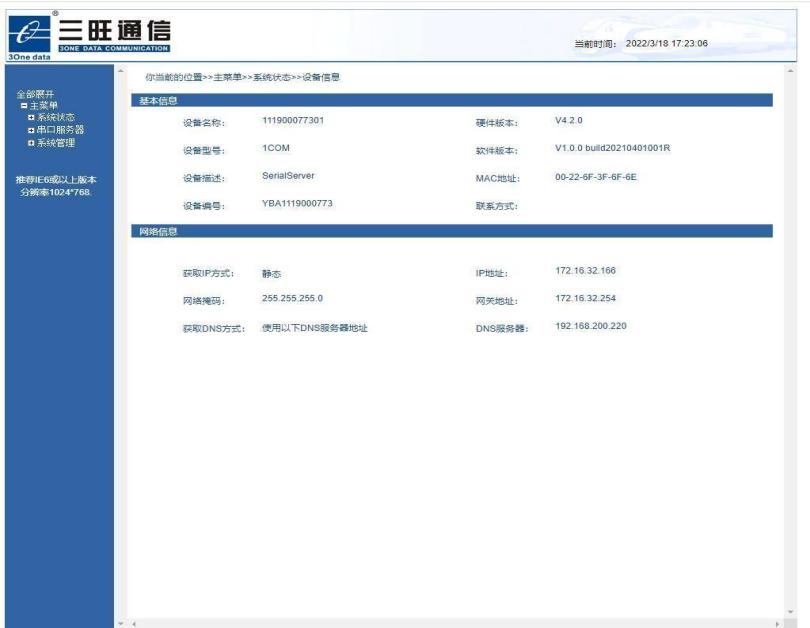The height and width of the screenshot is (628, 810).
Task: Open the 系统管理 menu item
Action: point(56,143)
